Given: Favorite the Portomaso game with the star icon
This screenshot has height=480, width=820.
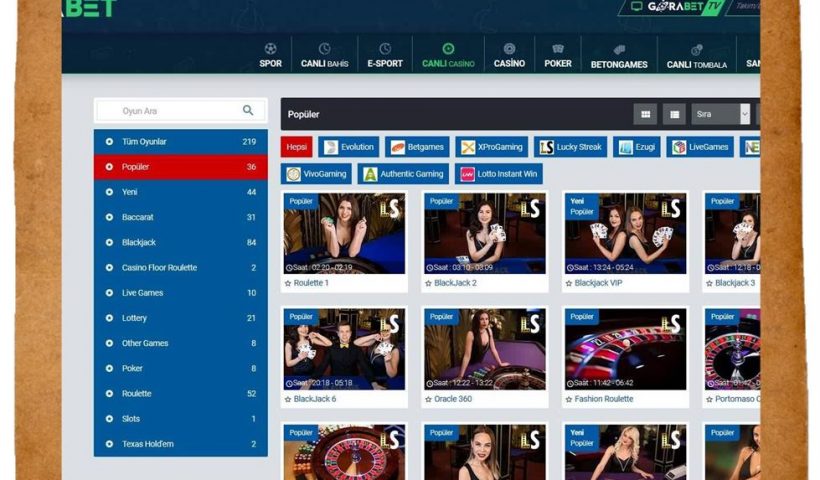Looking at the screenshot, I should [709, 399].
